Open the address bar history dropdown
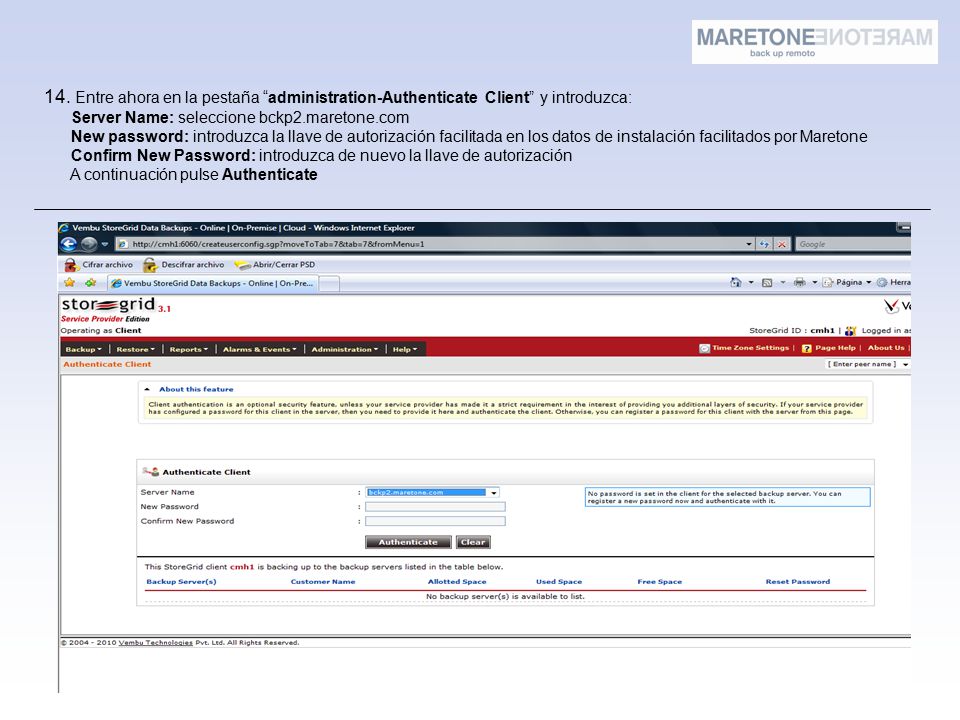Viewport: 960px width, 720px height. point(749,244)
